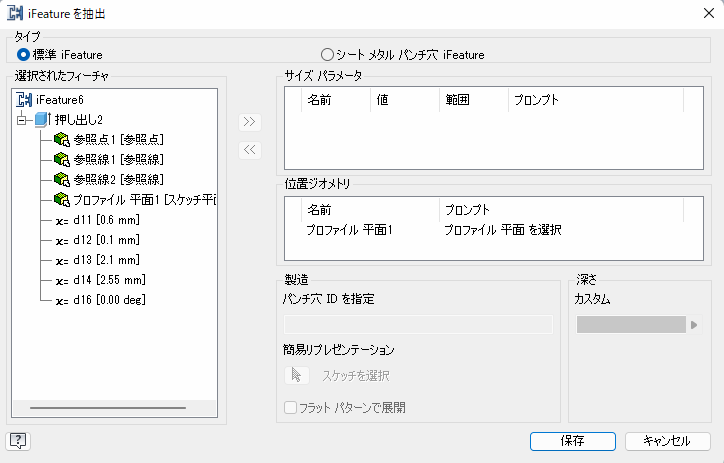Click the パンチ穴 ID input field

coord(418,325)
